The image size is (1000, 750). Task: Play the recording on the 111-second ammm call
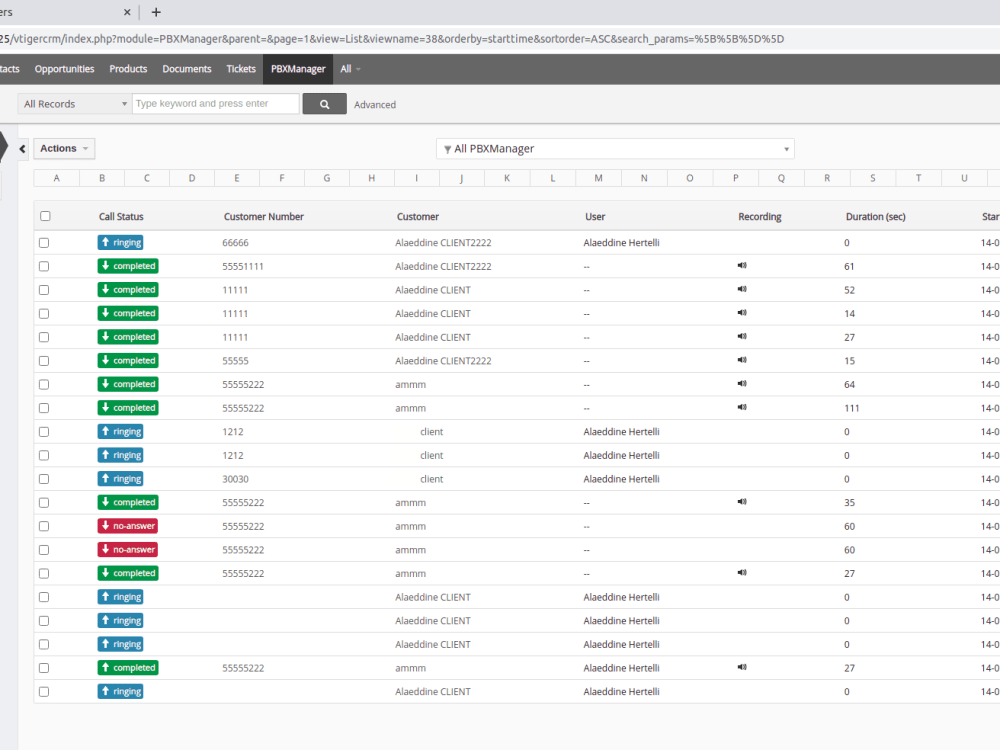(x=742, y=407)
